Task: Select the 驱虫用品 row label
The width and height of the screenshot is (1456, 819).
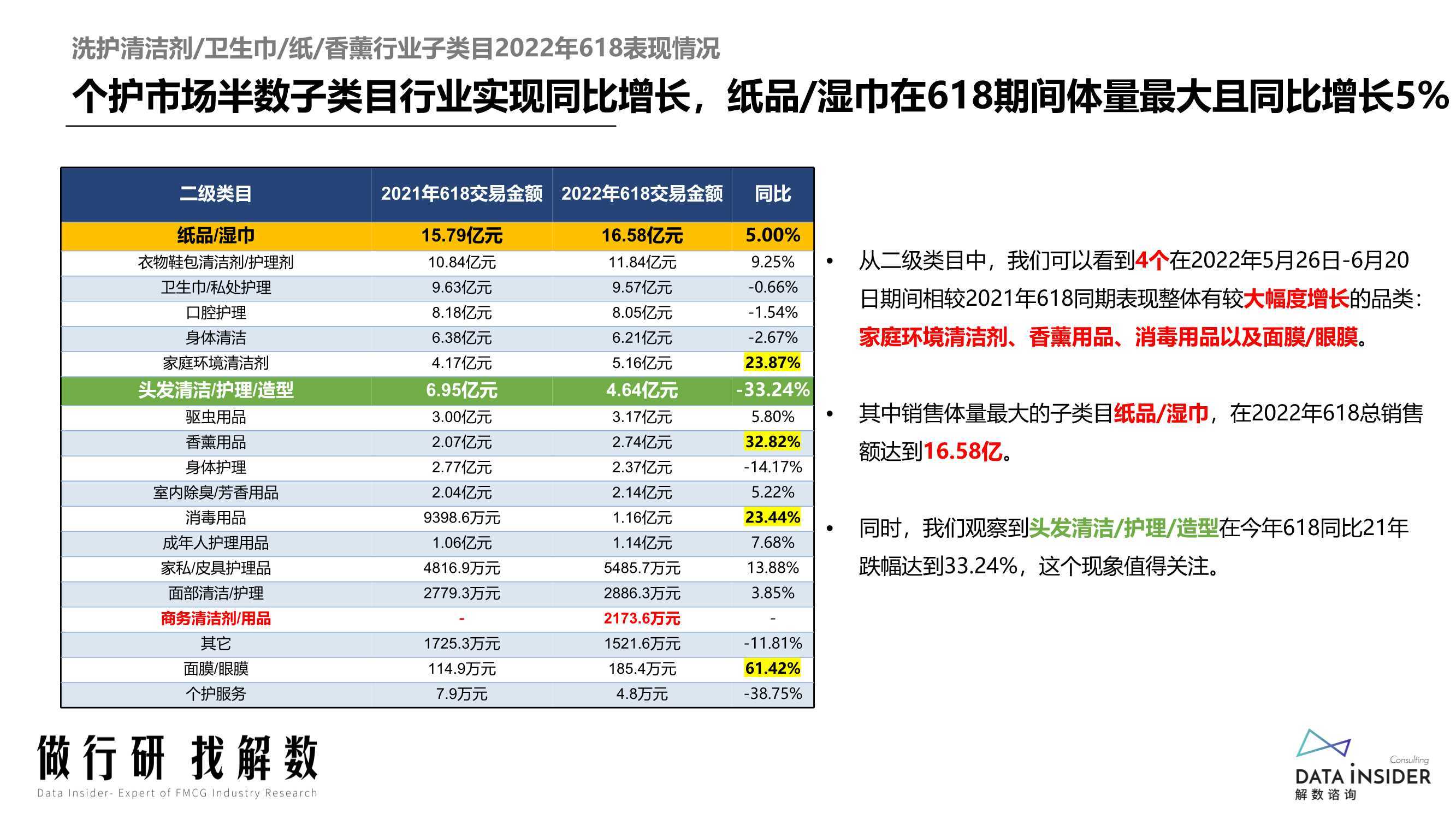Action: (216, 417)
